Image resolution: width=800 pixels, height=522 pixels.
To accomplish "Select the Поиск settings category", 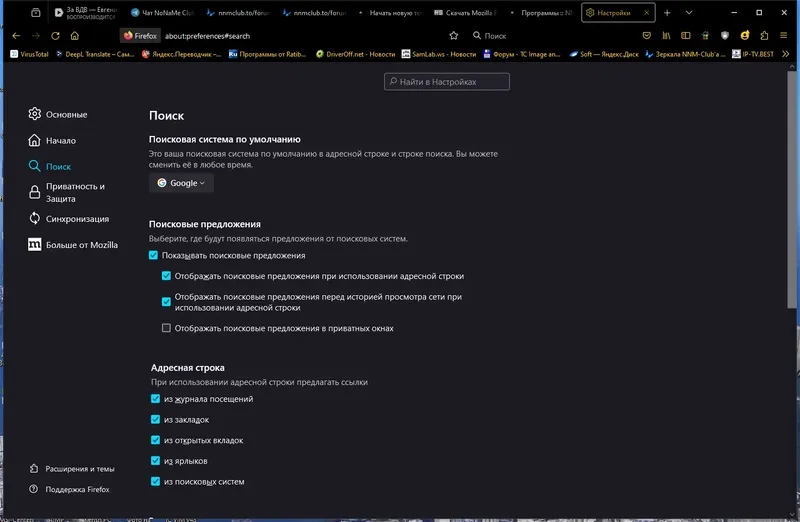I will (x=49, y=166).
